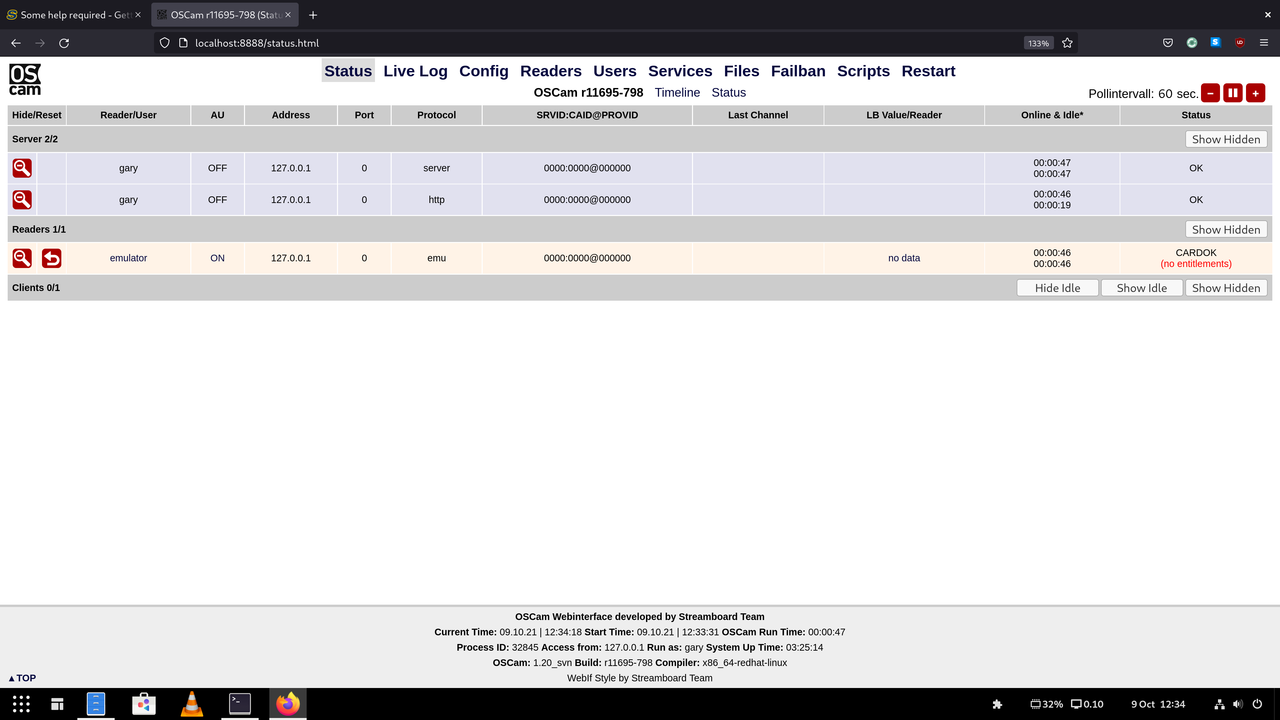Launch VLC media player from the taskbar
1280x720 pixels.
tap(192, 704)
